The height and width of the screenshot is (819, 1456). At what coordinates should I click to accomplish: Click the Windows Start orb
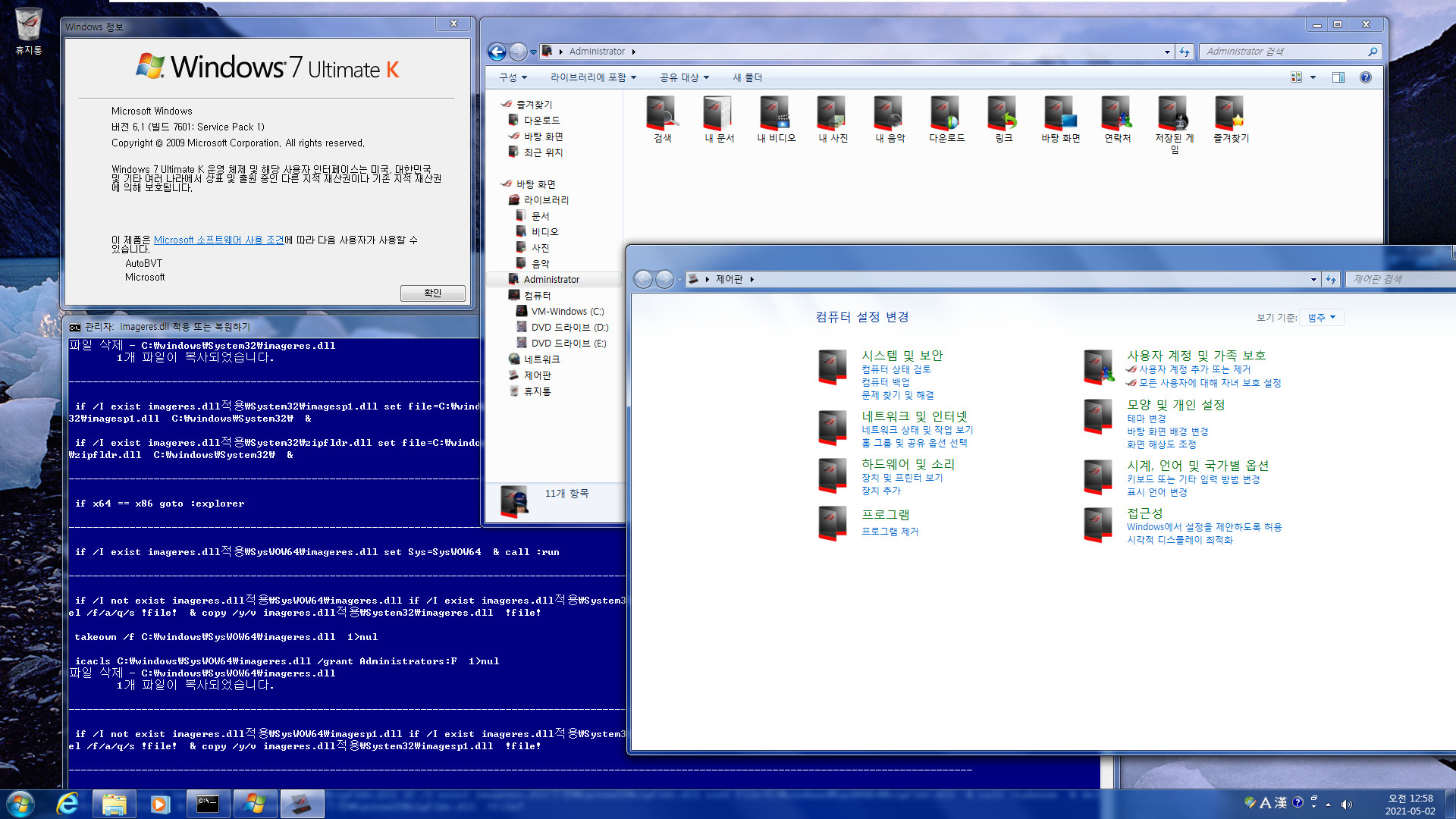coord(20,804)
